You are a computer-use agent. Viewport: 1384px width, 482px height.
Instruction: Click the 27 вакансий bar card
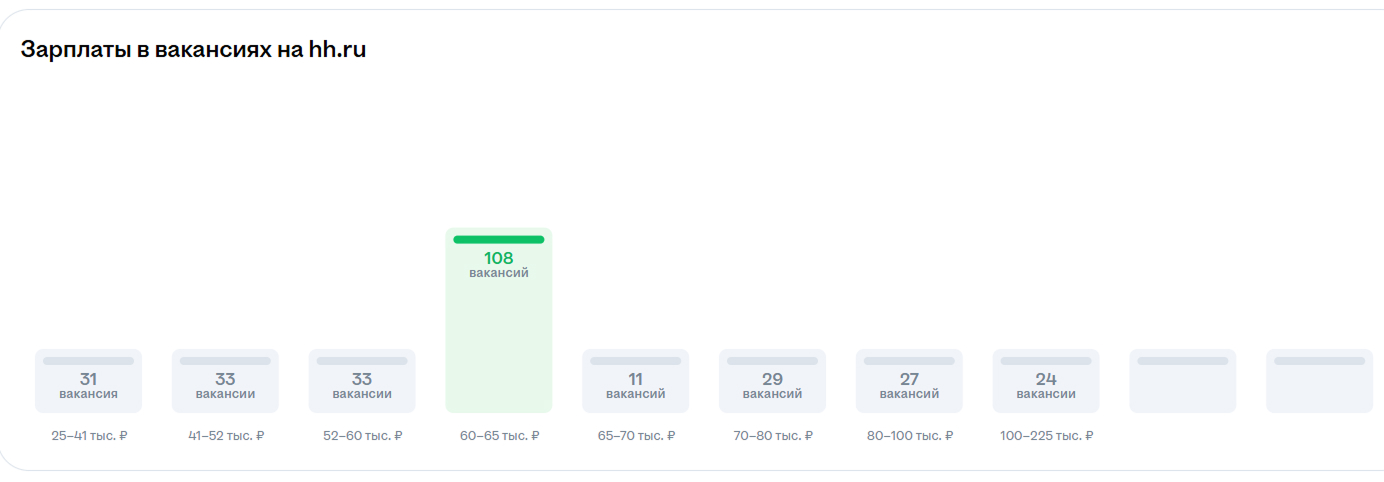(x=909, y=381)
